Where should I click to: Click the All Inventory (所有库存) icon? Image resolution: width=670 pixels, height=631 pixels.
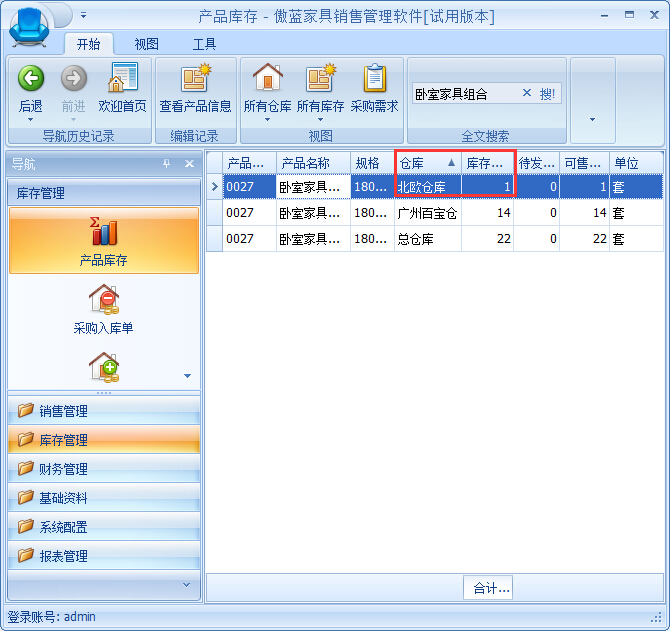point(320,79)
